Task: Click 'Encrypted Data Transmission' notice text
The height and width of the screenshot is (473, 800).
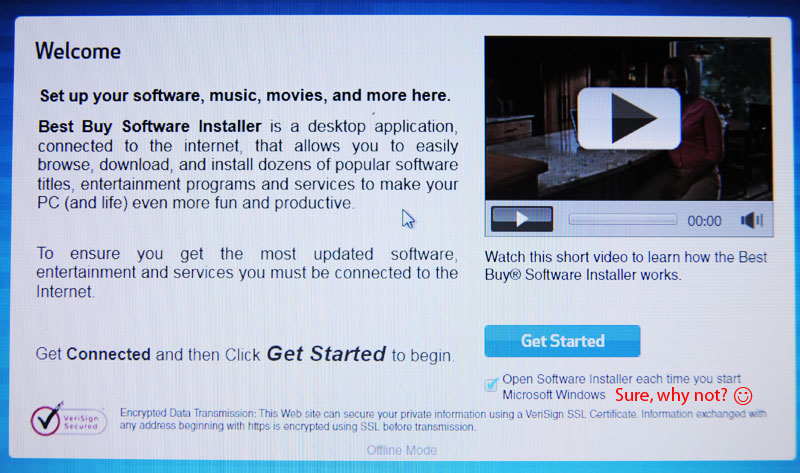Action: tap(443, 419)
